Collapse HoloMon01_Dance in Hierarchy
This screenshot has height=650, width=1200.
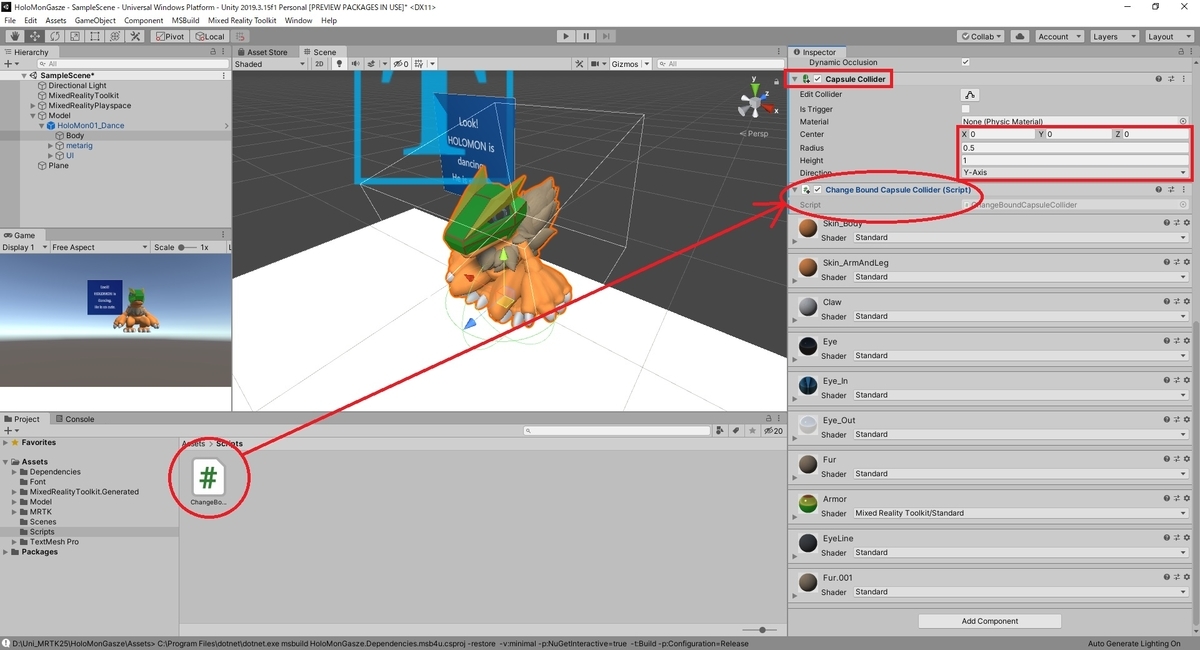(43, 126)
